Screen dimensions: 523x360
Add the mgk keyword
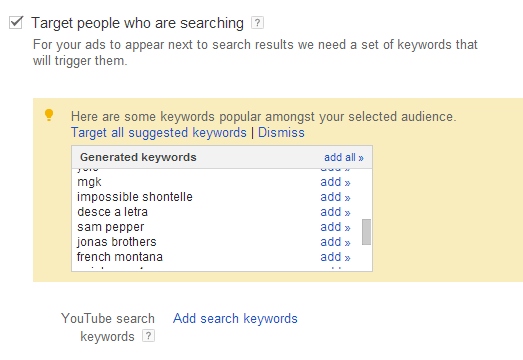pos(335,182)
